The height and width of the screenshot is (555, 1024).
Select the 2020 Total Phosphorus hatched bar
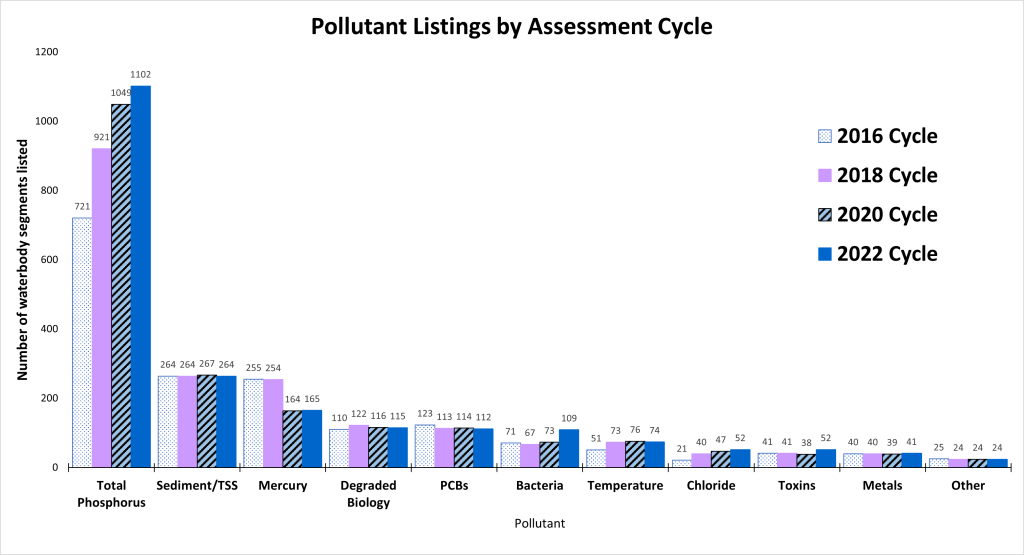point(121,286)
